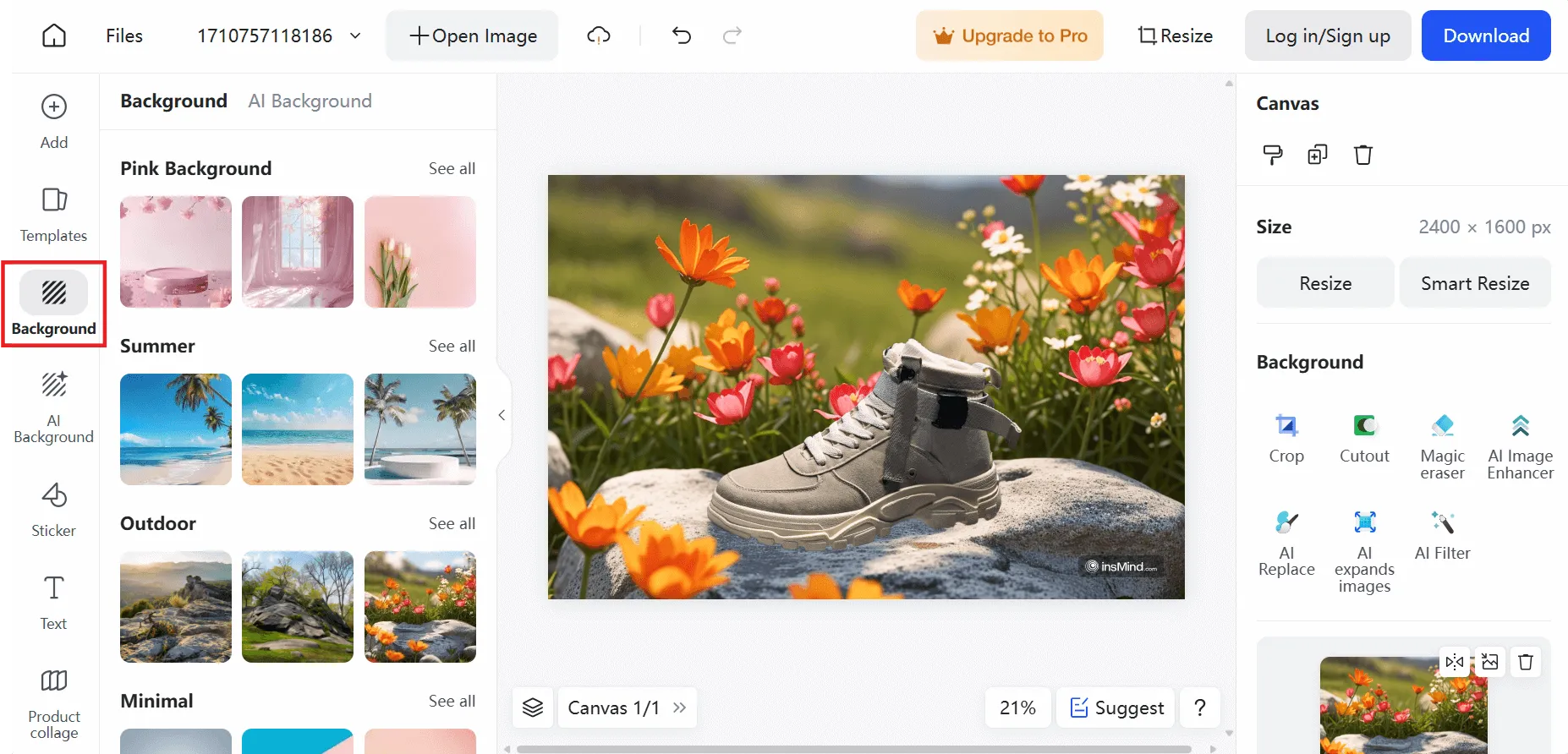The image size is (1568, 754).
Task: Open AI Background in the sidebar
Action: pos(54,407)
